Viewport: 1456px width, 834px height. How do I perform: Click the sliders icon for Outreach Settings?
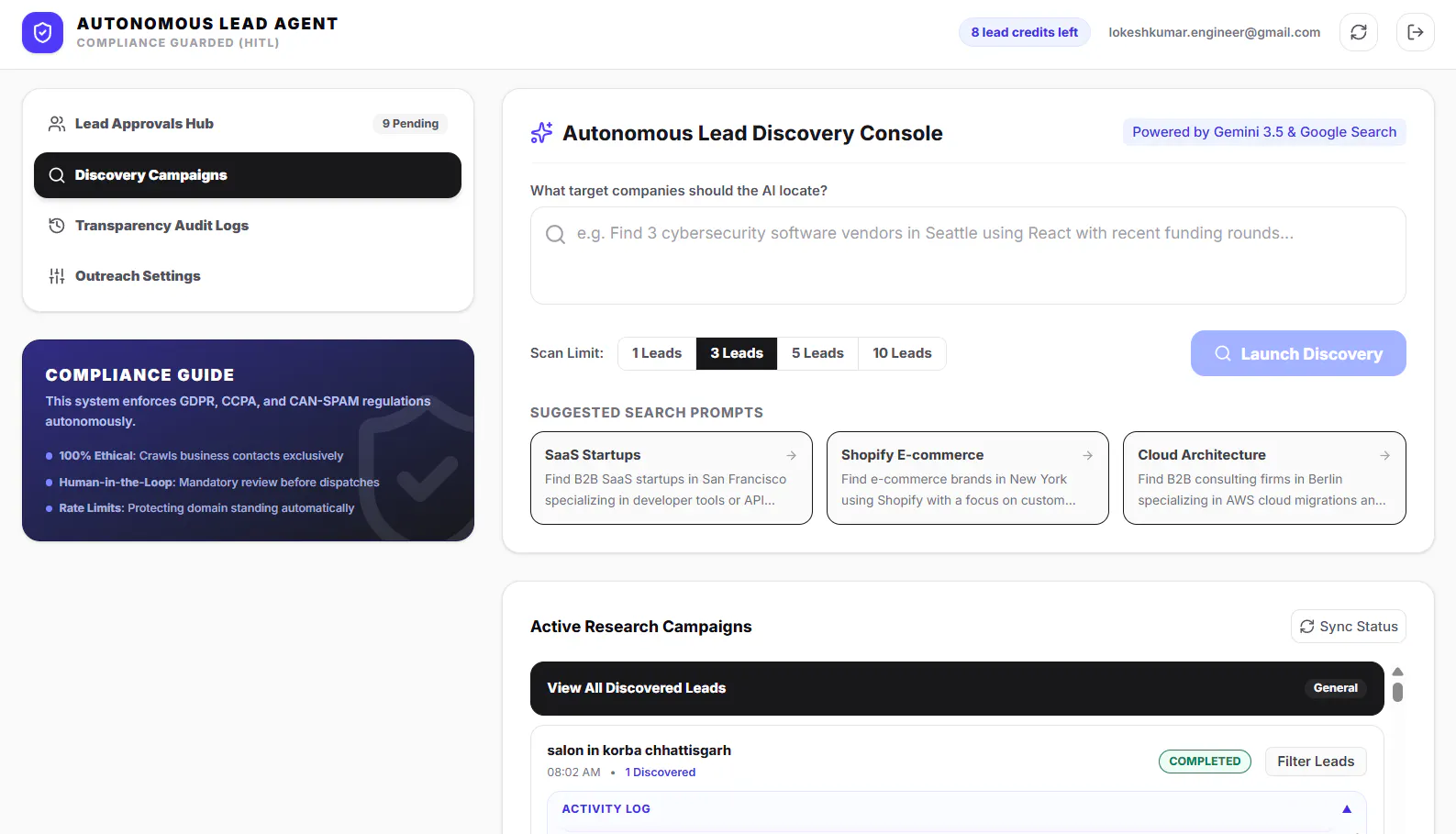57,276
